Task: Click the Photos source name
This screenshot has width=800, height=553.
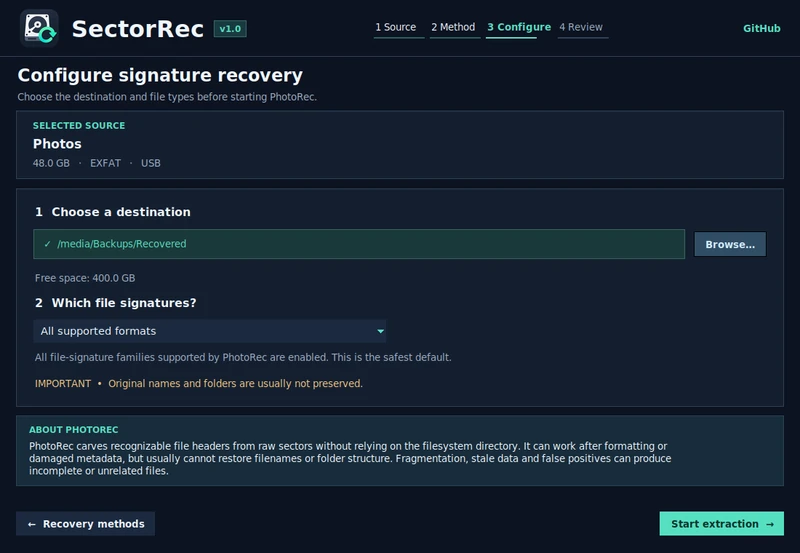Action: click(x=57, y=144)
